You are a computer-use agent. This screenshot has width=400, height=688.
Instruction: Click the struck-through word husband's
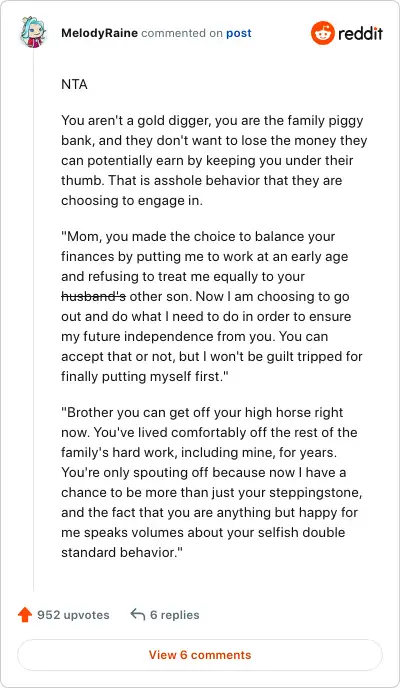click(x=93, y=297)
